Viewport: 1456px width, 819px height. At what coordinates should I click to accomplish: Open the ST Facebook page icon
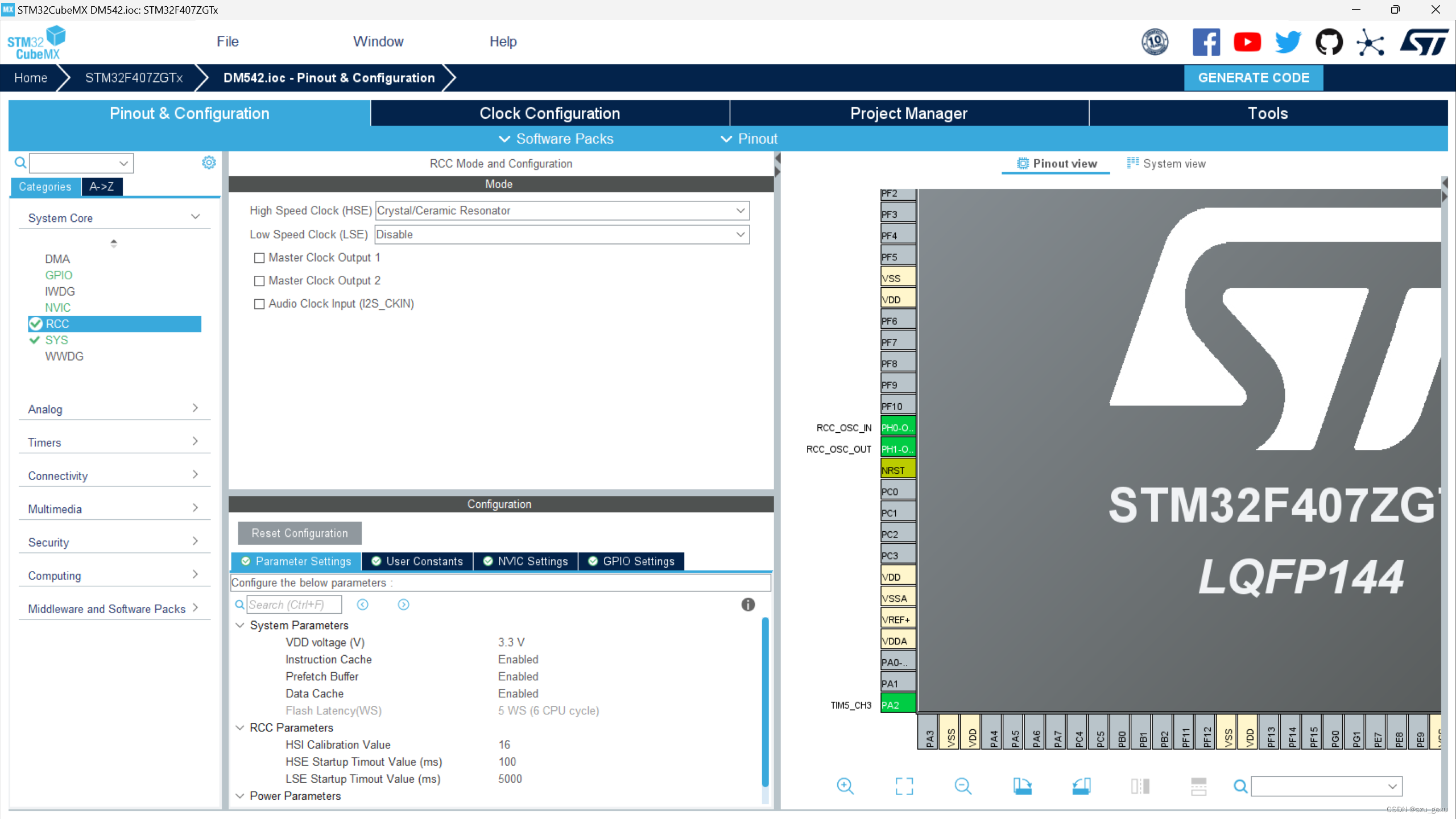tap(1206, 42)
